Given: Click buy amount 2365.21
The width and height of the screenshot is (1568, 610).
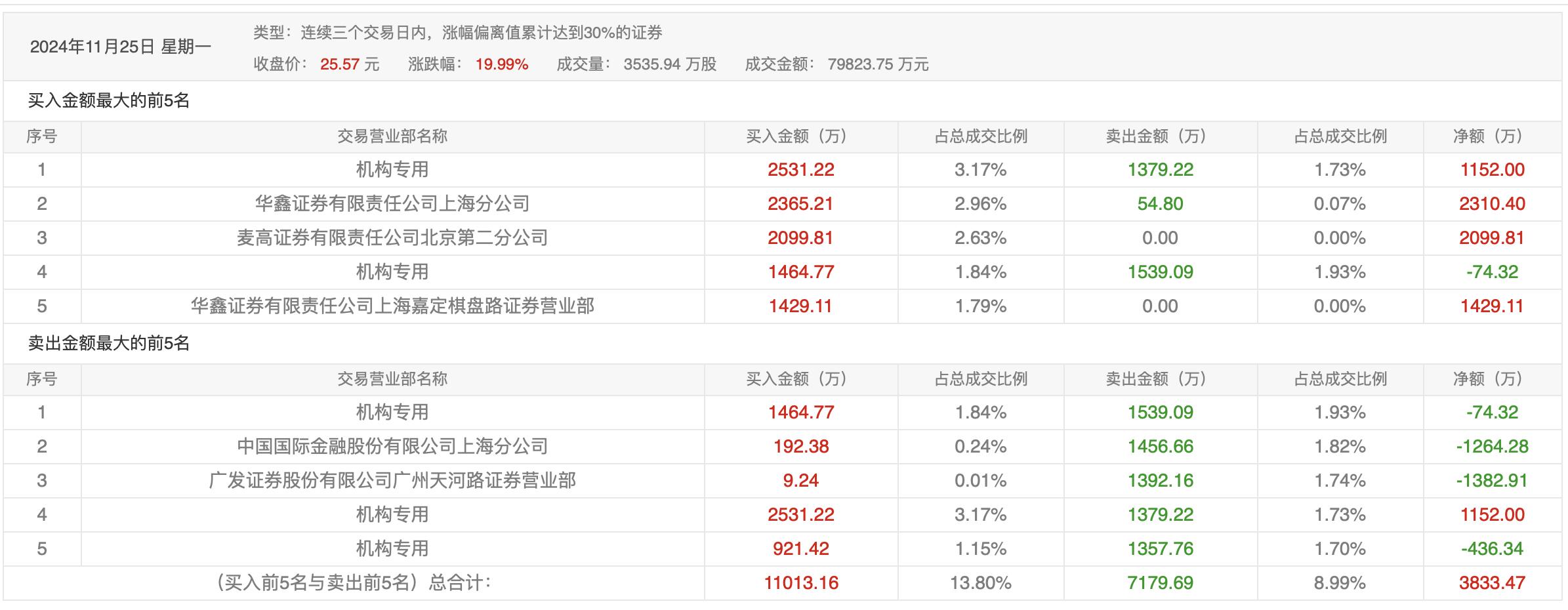Looking at the screenshot, I should [800, 204].
